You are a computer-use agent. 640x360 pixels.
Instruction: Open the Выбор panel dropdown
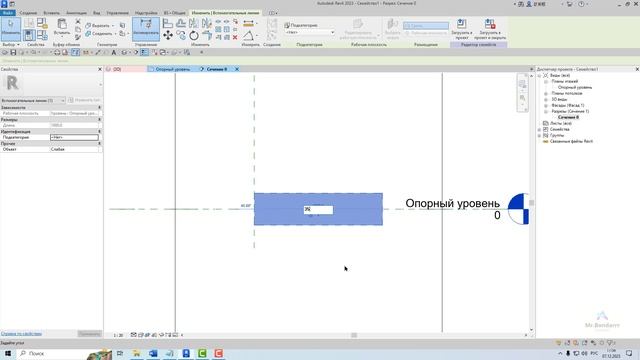[11, 44]
